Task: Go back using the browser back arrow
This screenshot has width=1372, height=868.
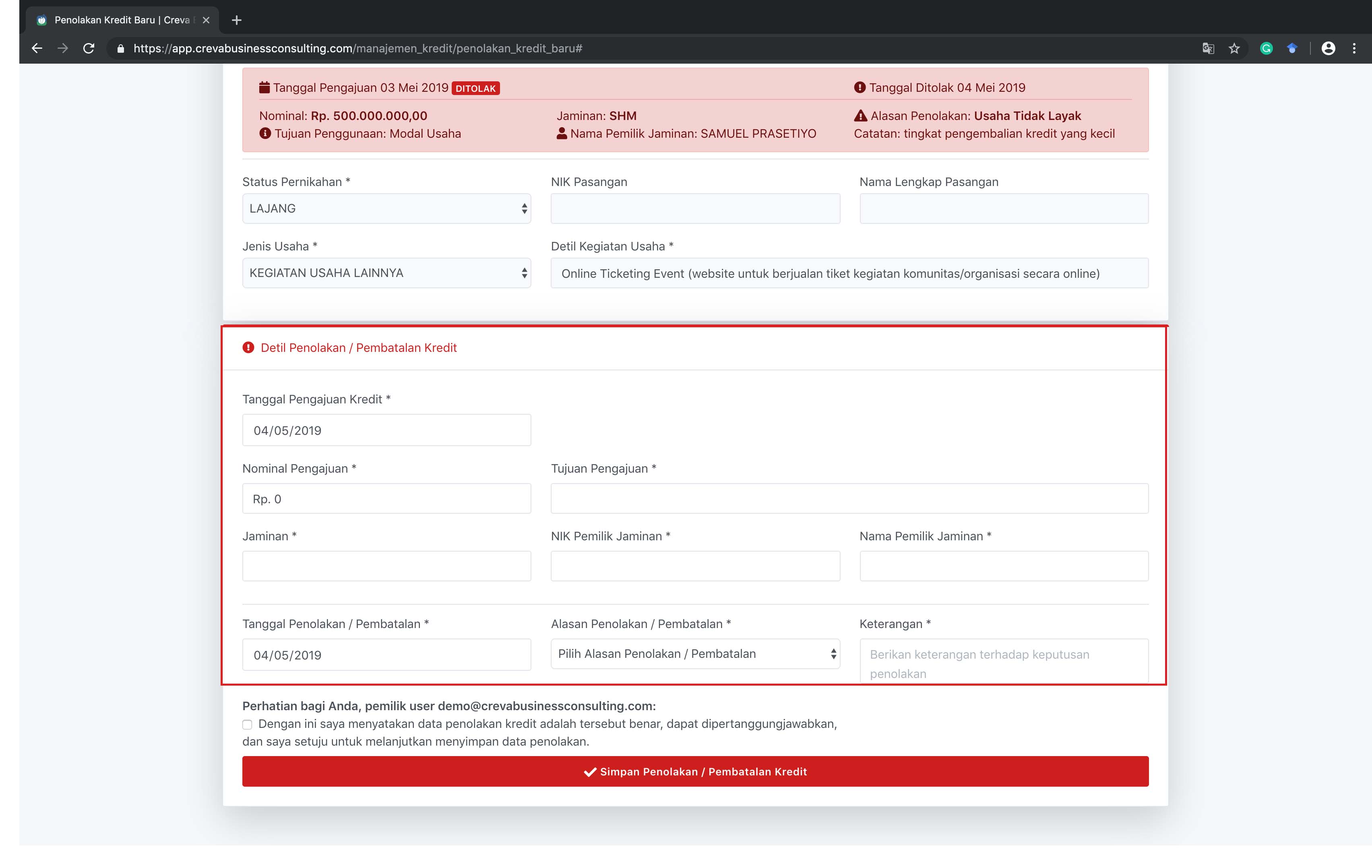Action: (x=37, y=48)
